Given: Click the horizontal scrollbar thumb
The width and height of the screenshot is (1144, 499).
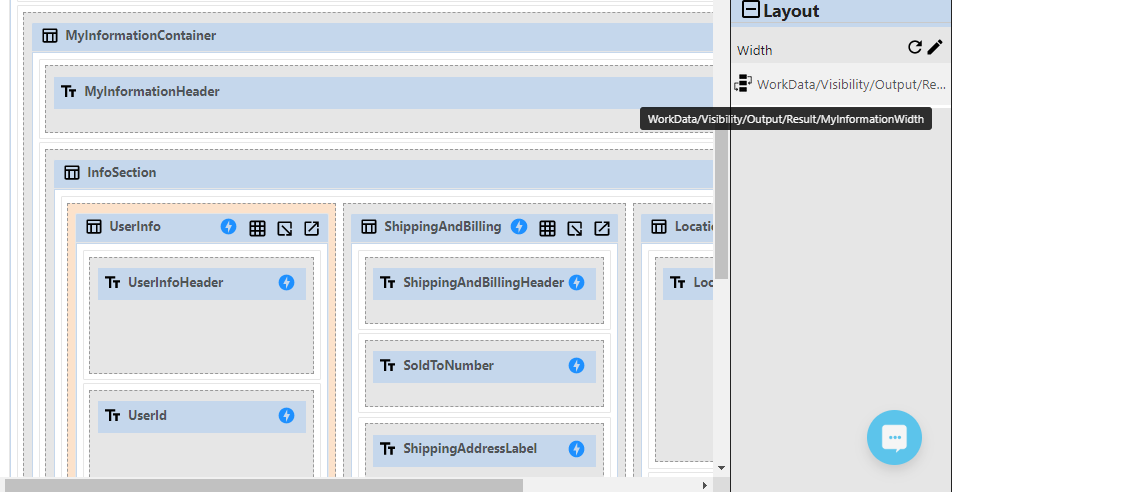Looking at the screenshot, I should (264, 485).
